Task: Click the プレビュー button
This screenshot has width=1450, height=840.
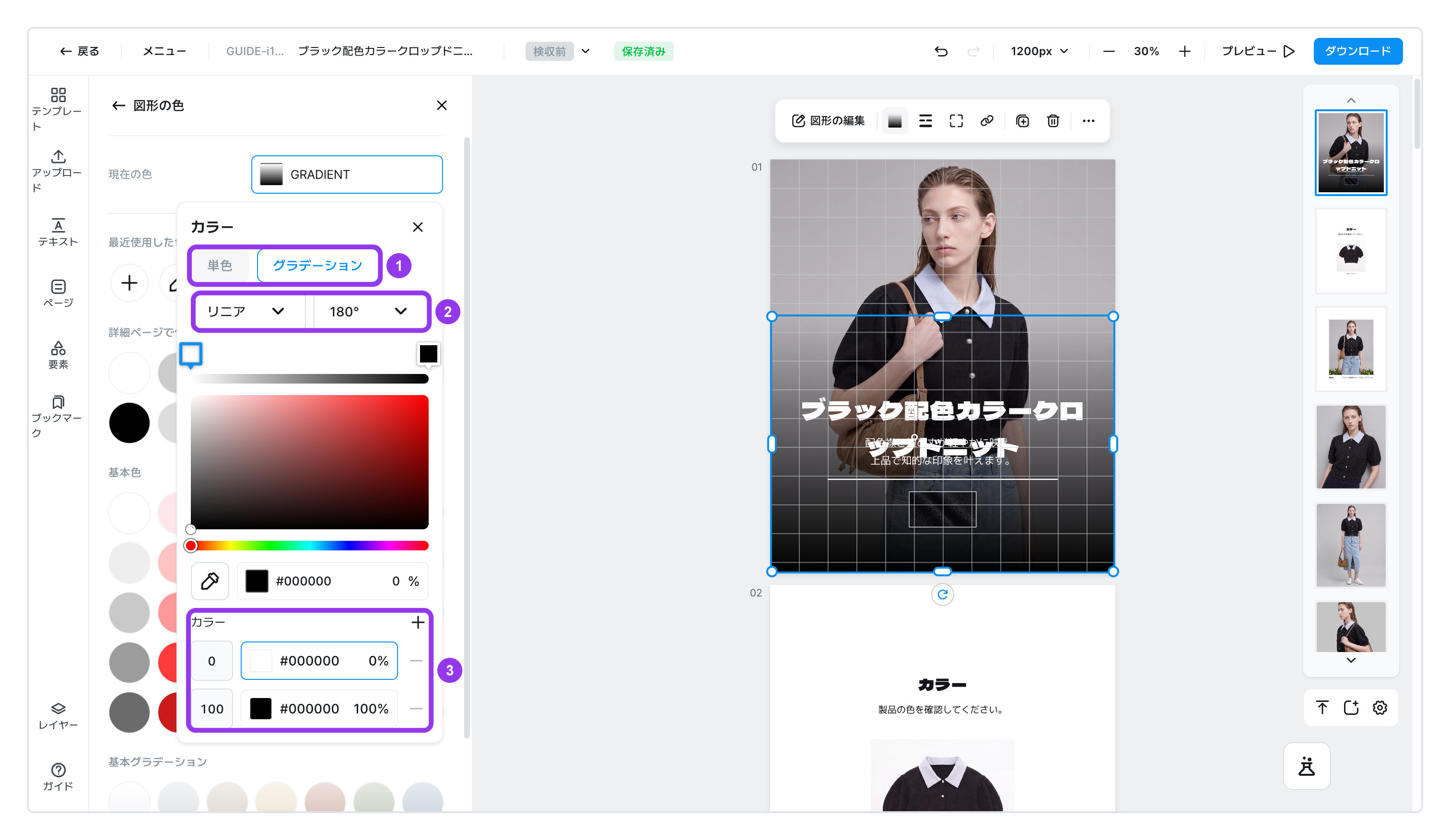Action: click(1258, 51)
